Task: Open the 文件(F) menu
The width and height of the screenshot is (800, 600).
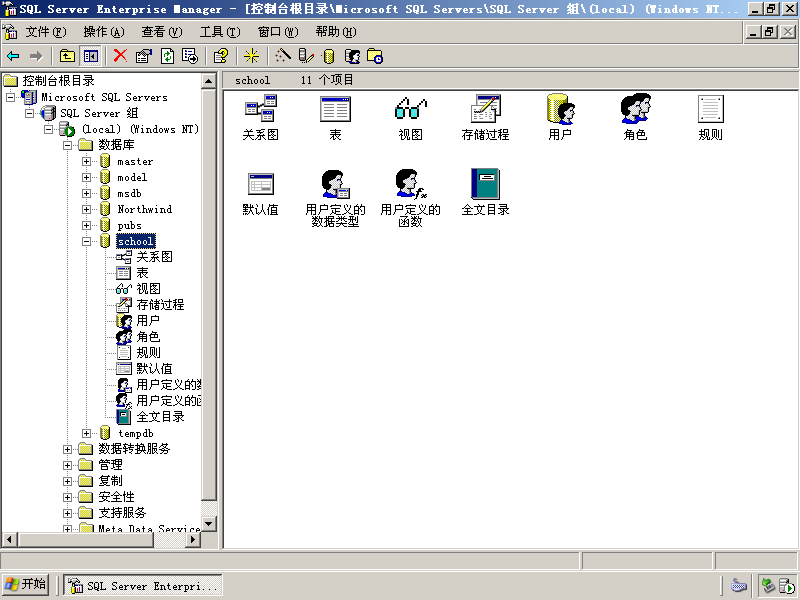Action: (x=46, y=32)
